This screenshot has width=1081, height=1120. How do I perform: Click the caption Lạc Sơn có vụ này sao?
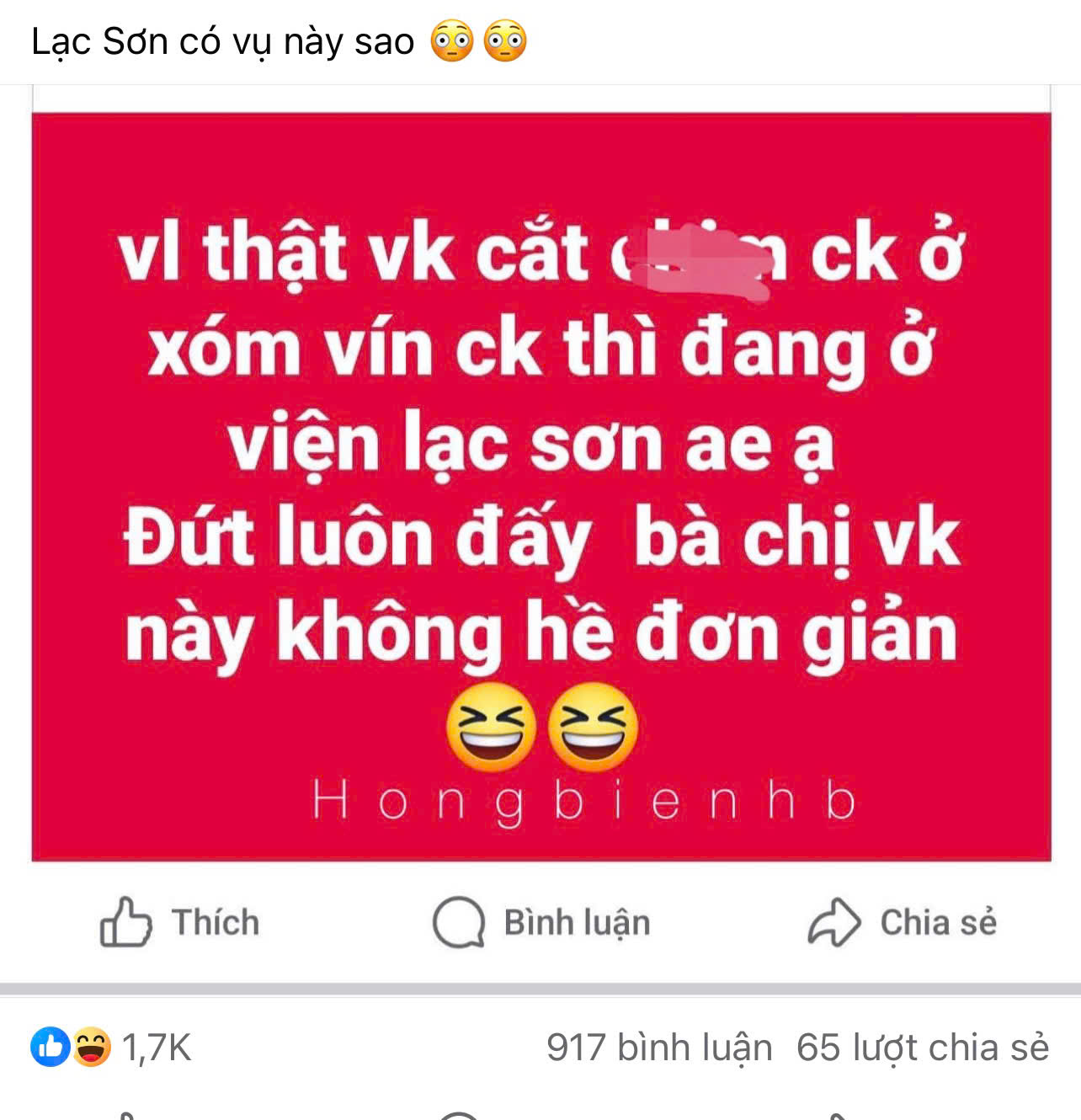click(223, 41)
